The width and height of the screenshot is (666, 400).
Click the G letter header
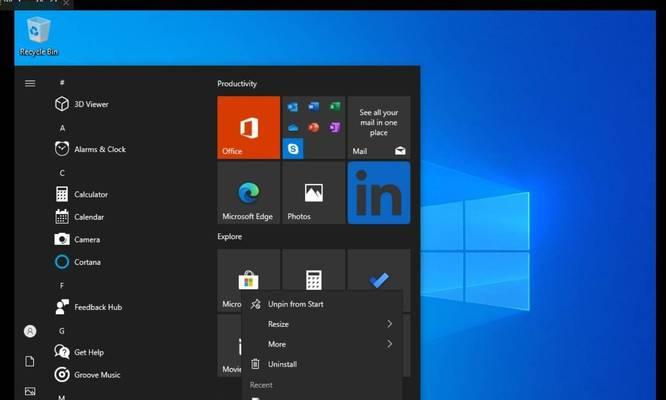coord(62,331)
